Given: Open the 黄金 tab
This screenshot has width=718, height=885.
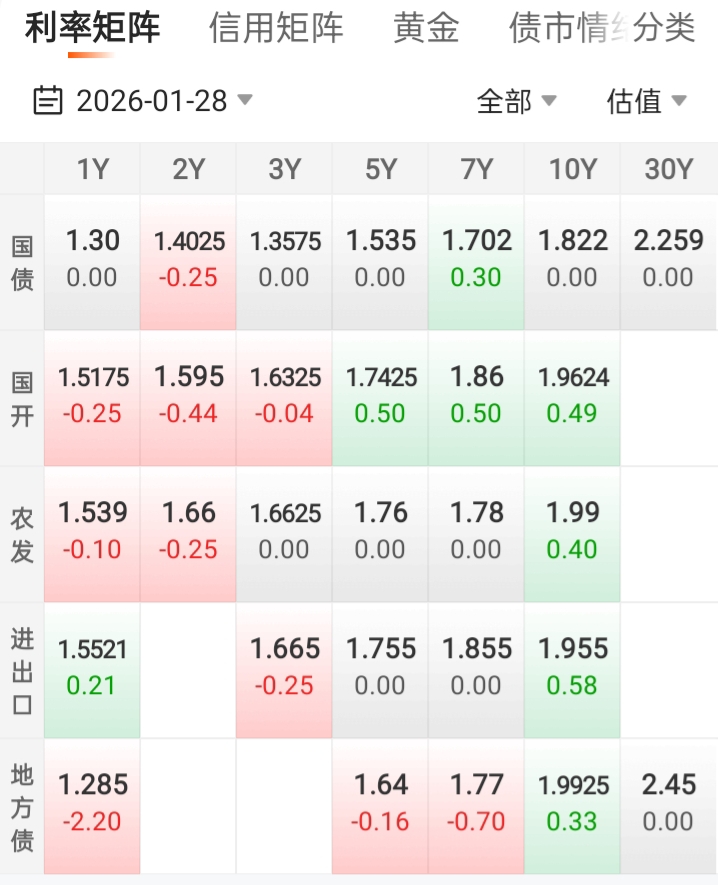Looking at the screenshot, I should tap(426, 29).
